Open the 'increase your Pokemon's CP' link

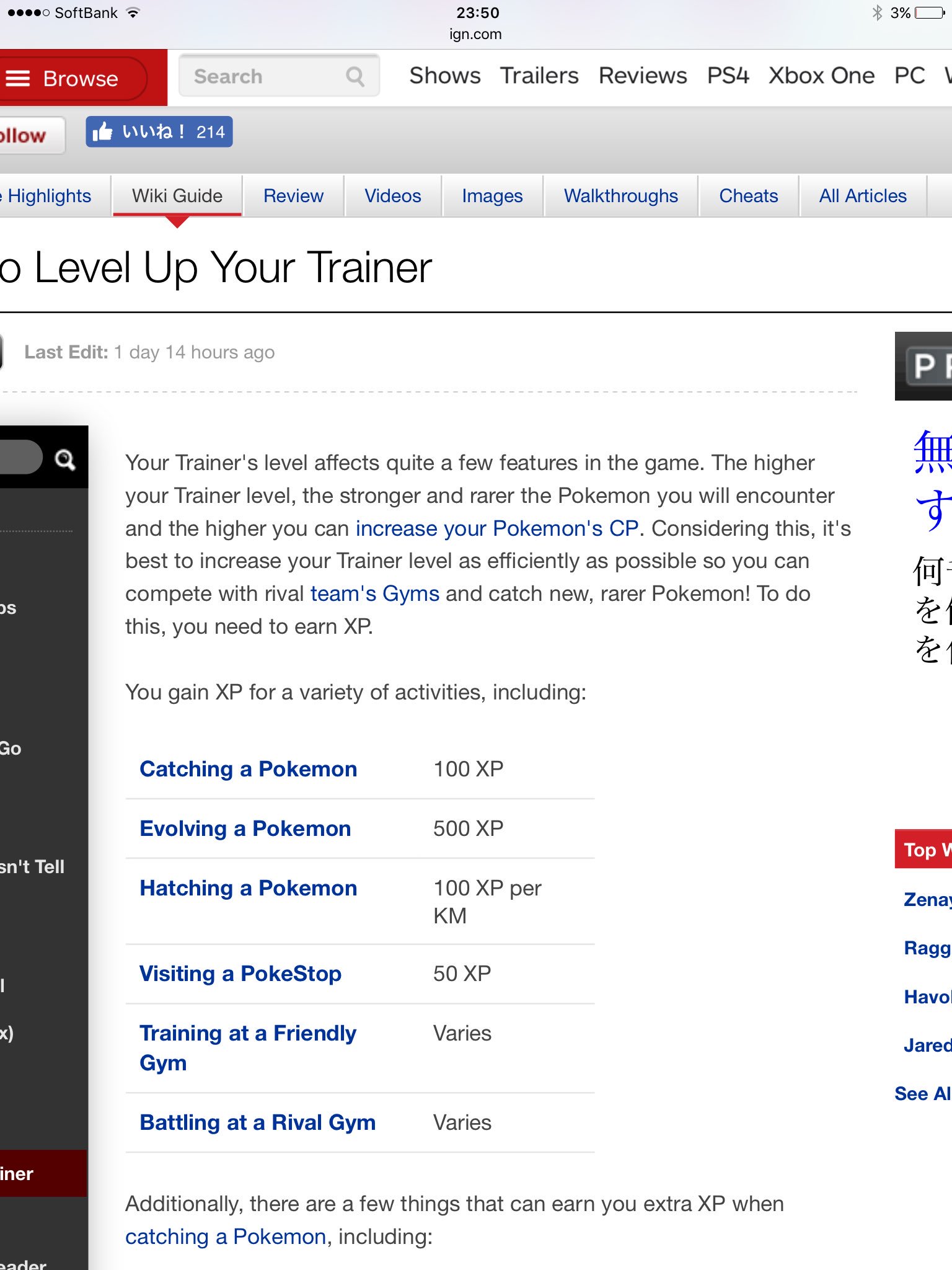tap(497, 528)
